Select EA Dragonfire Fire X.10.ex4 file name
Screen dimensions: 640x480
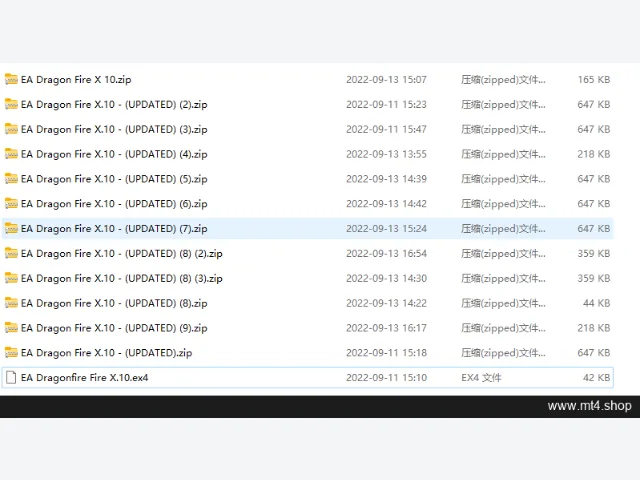click(84, 378)
